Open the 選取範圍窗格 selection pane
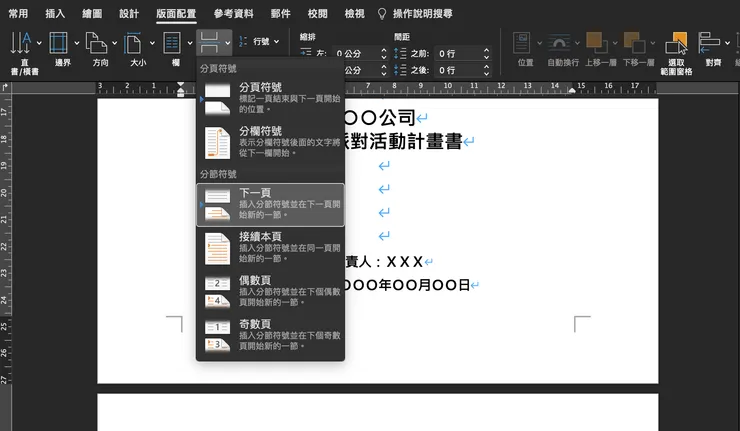Image resolution: width=740 pixels, height=431 pixels. tap(676, 53)
